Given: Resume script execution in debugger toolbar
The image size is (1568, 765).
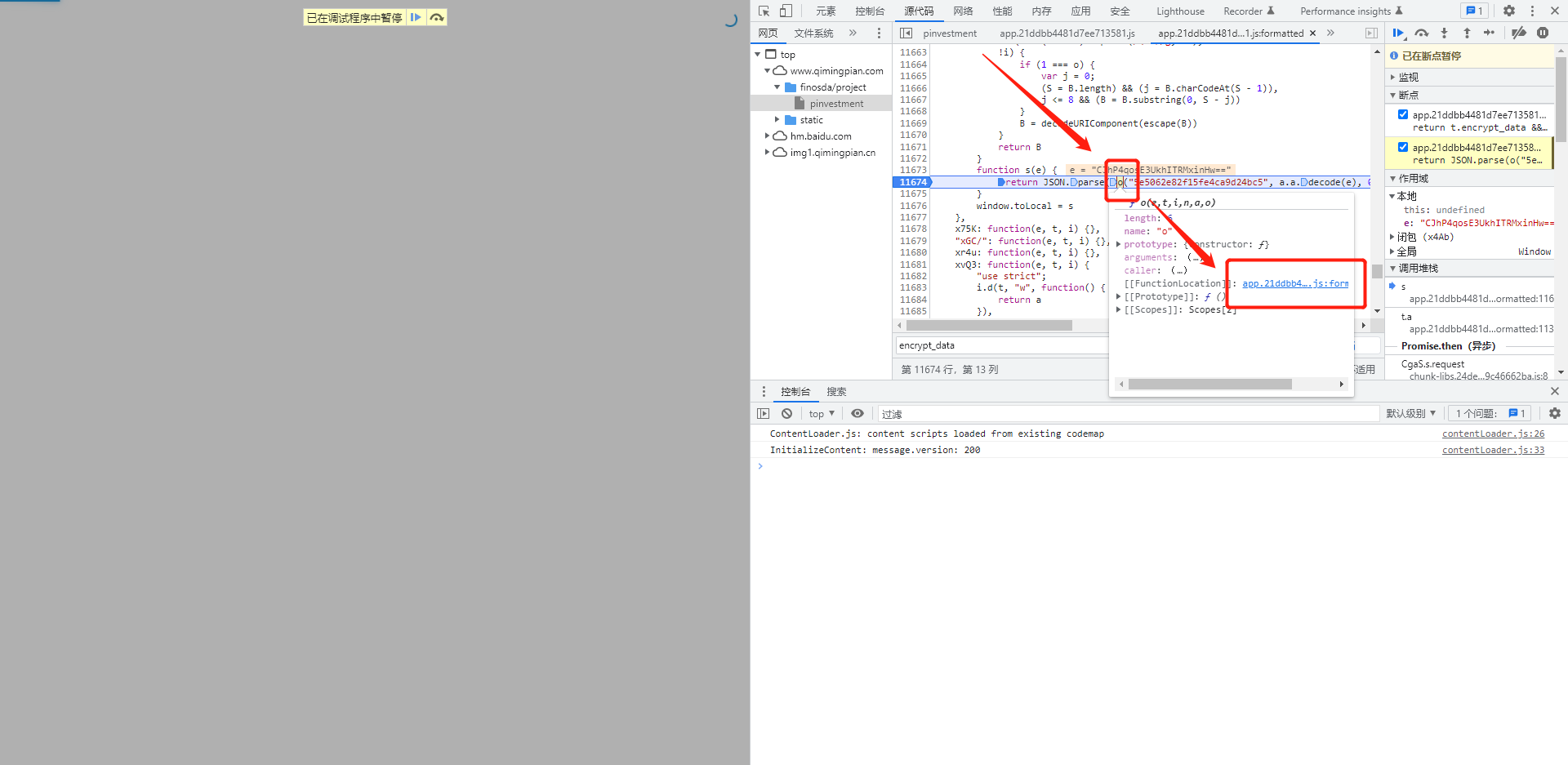Looking at the screenshot, I should coord(1398,33).
